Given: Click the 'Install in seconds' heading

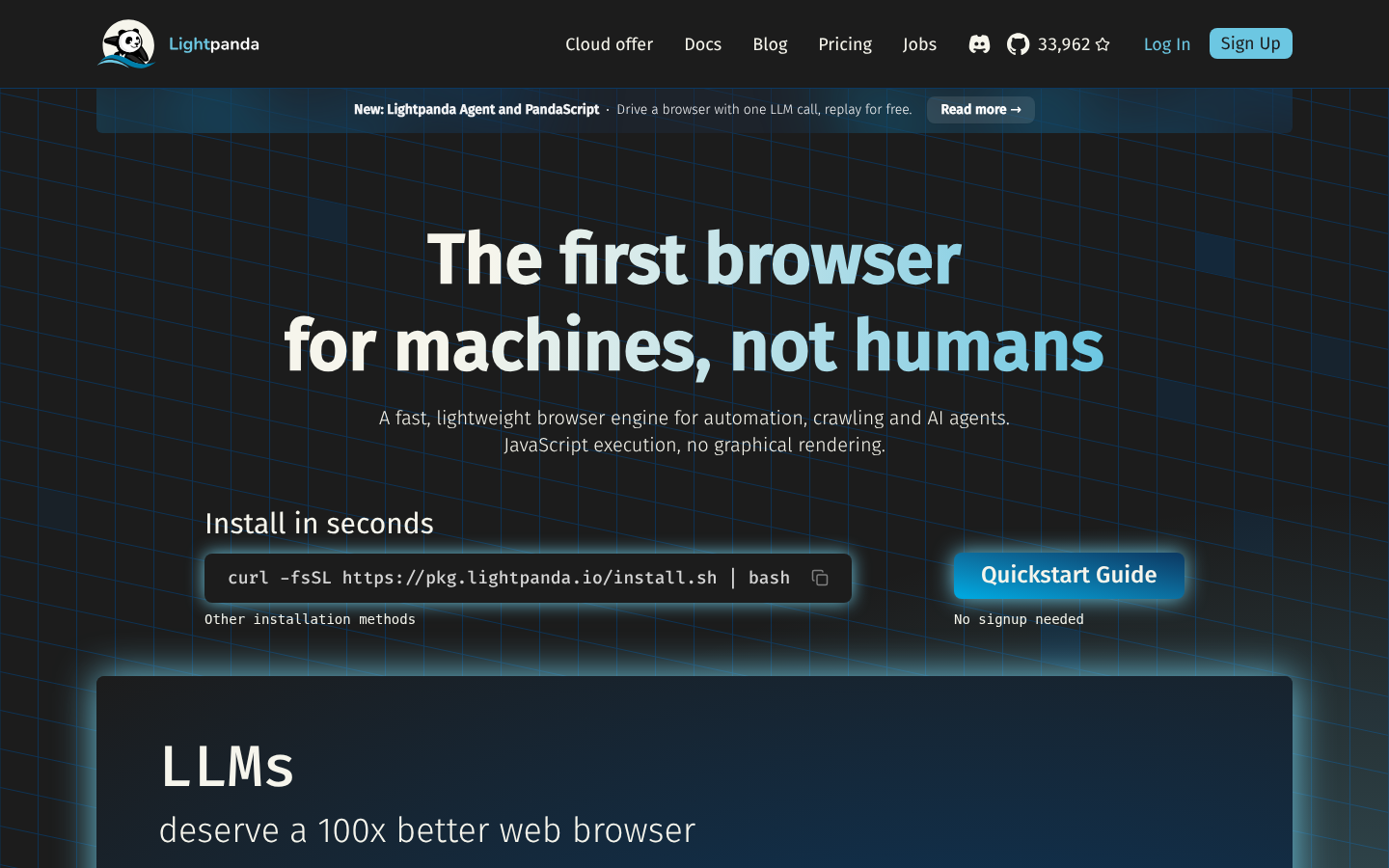Looking at the screenshot, I should 319,524.
